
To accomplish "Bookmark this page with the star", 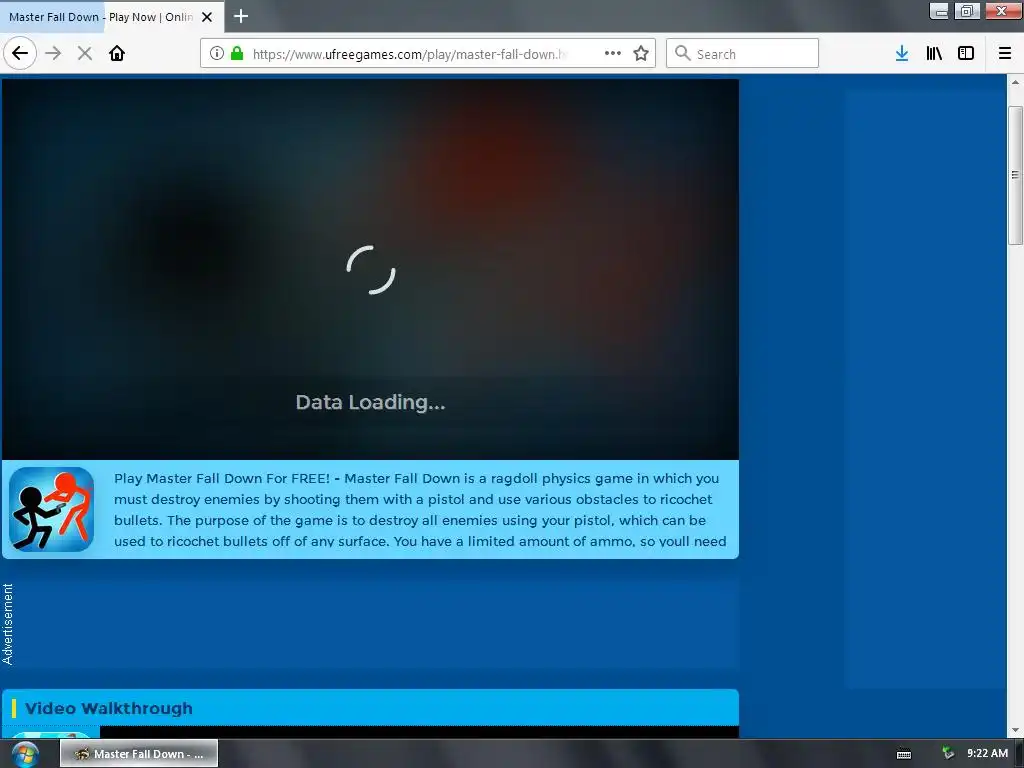I will coord(641,53).
